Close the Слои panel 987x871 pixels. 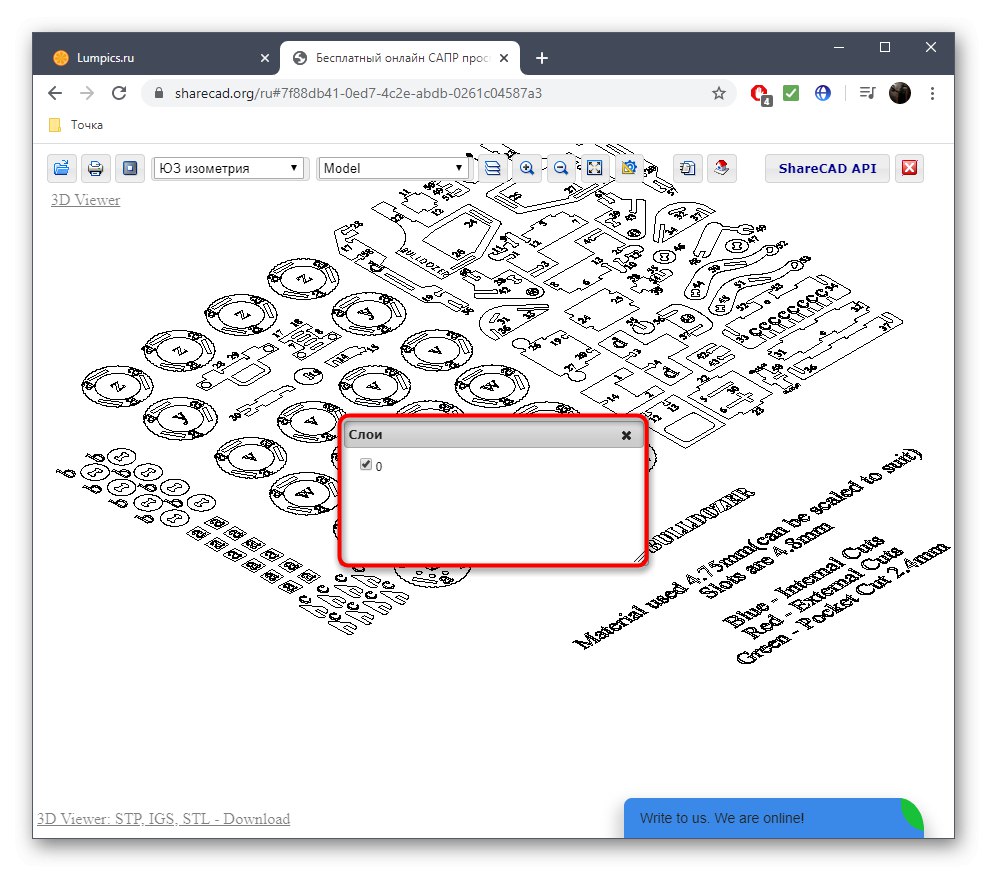[x=626, y=435]
